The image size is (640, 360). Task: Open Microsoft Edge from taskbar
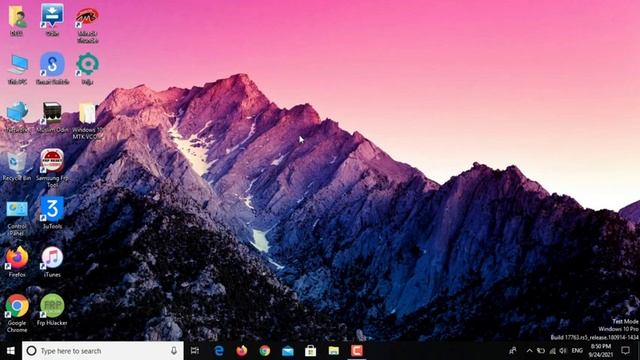click(219, 351)
